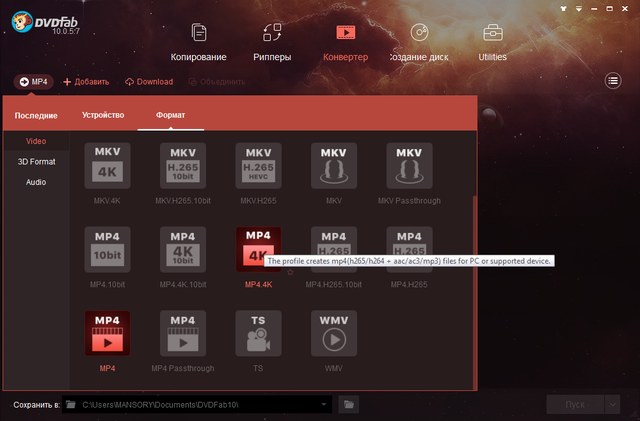The image size is (640, 421).
Task: Select the TS camera format icon
Action: click(258, 333)
